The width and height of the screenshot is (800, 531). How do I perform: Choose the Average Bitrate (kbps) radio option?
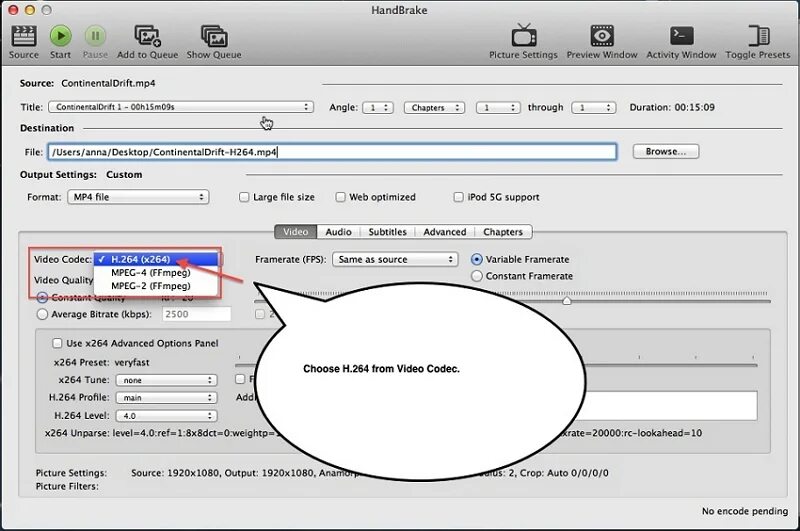click(x=42, y=314)
